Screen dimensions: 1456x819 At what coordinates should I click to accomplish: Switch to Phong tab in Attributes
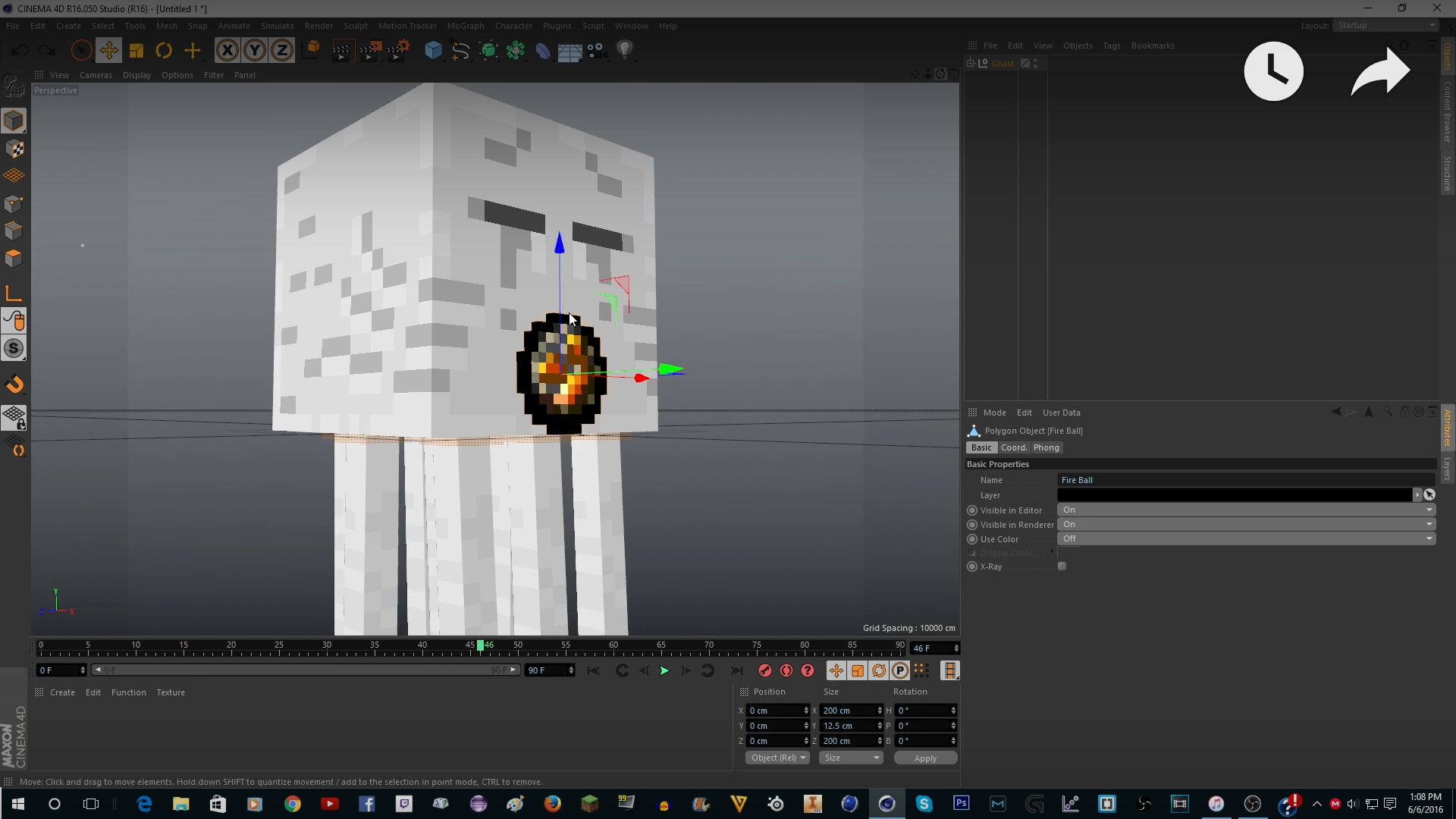(x=1046, y=447)
